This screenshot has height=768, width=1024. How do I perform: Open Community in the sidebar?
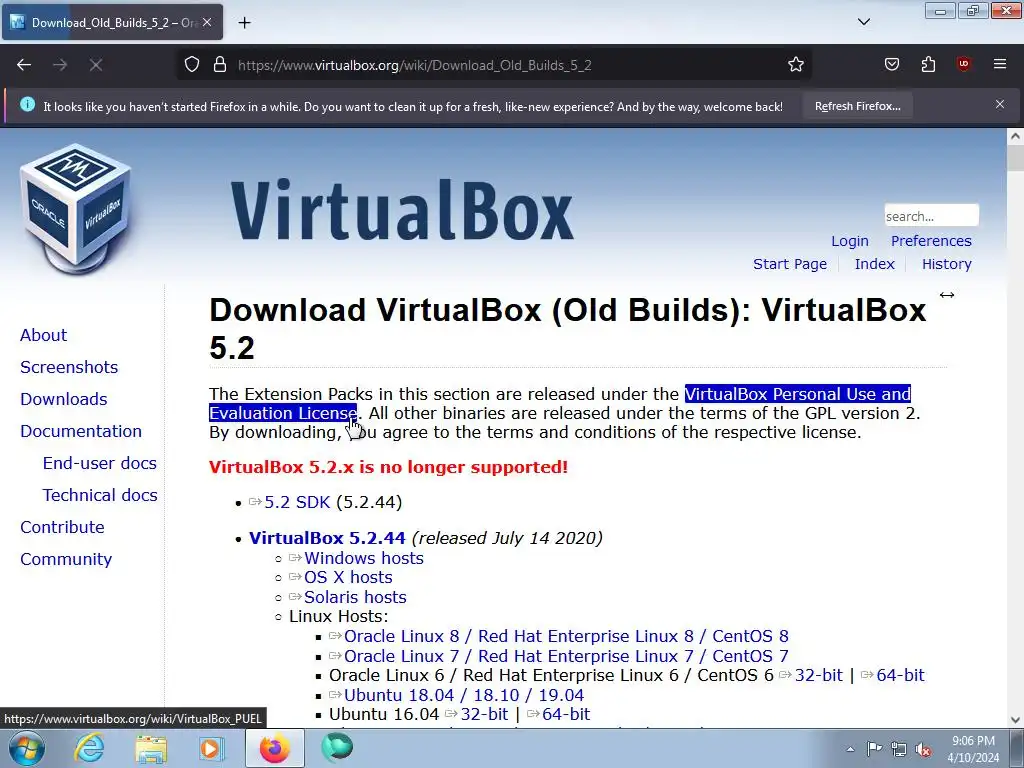[66, 559]
